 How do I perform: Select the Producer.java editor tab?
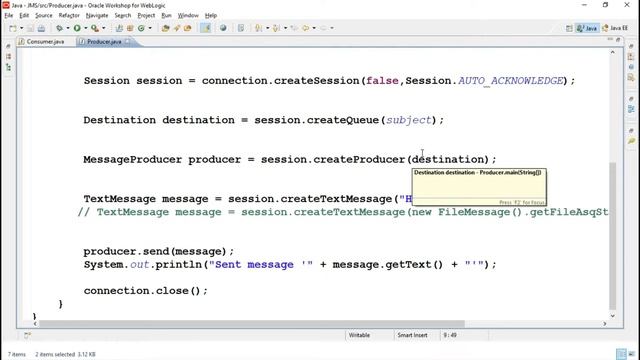(x=104, y=42)
